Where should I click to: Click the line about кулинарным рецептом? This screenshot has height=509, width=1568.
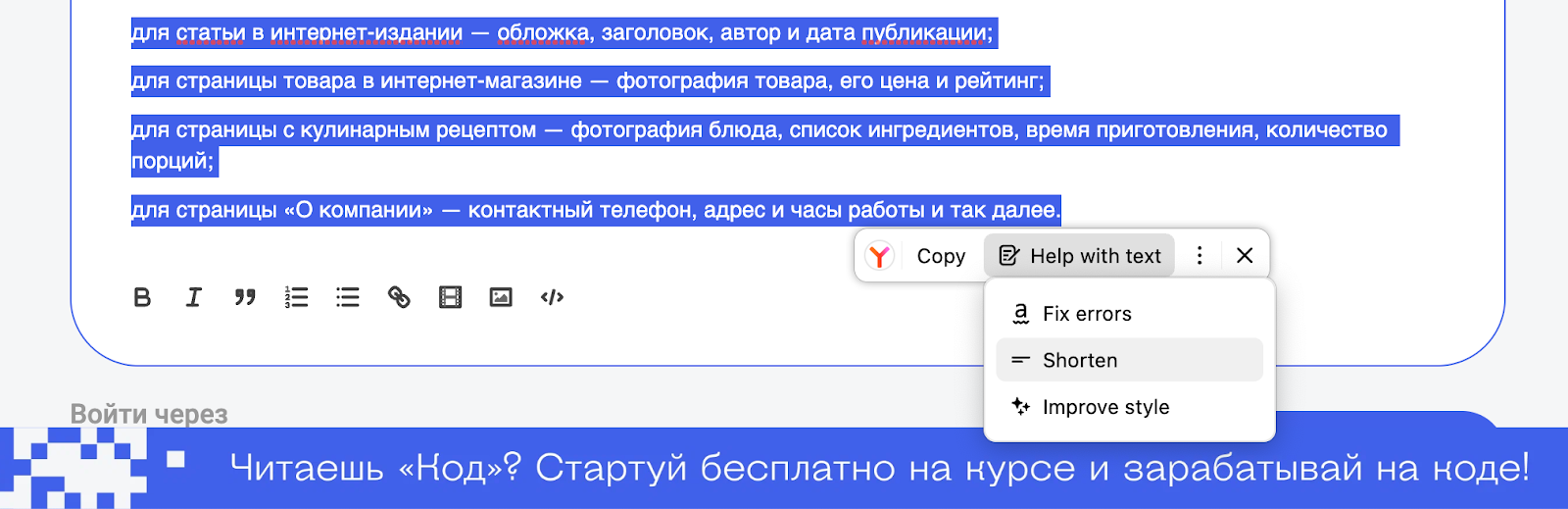click(x=764, y=145)
